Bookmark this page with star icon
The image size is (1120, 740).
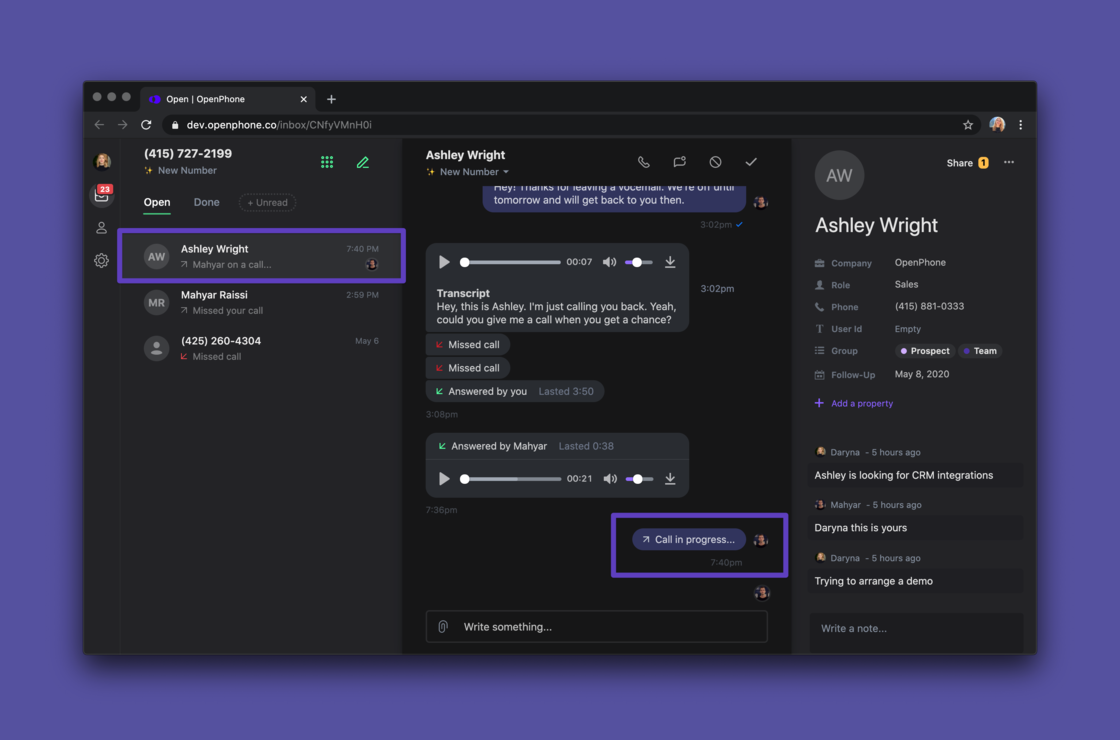(968, 125)
